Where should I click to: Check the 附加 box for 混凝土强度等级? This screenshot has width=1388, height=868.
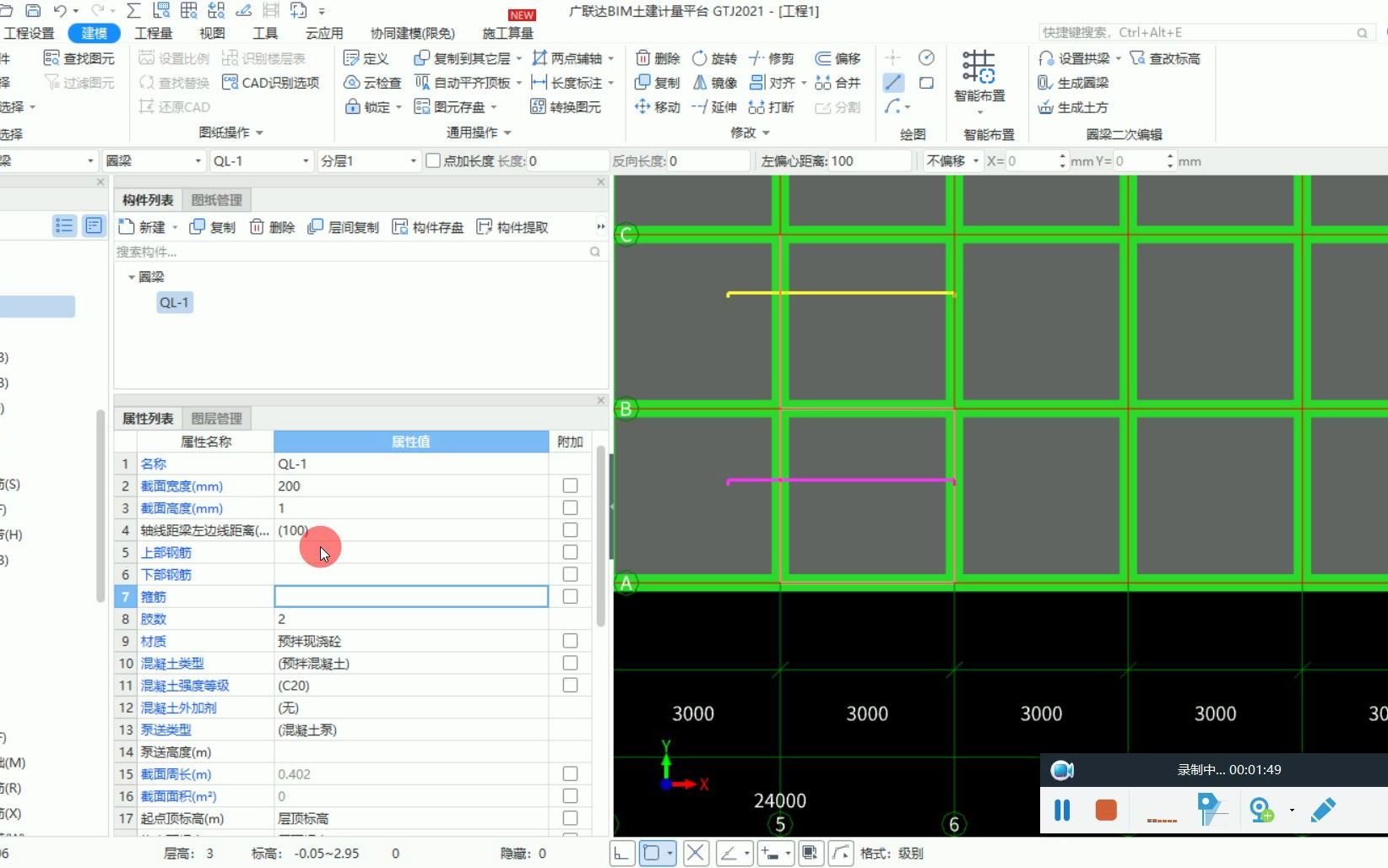570,685
